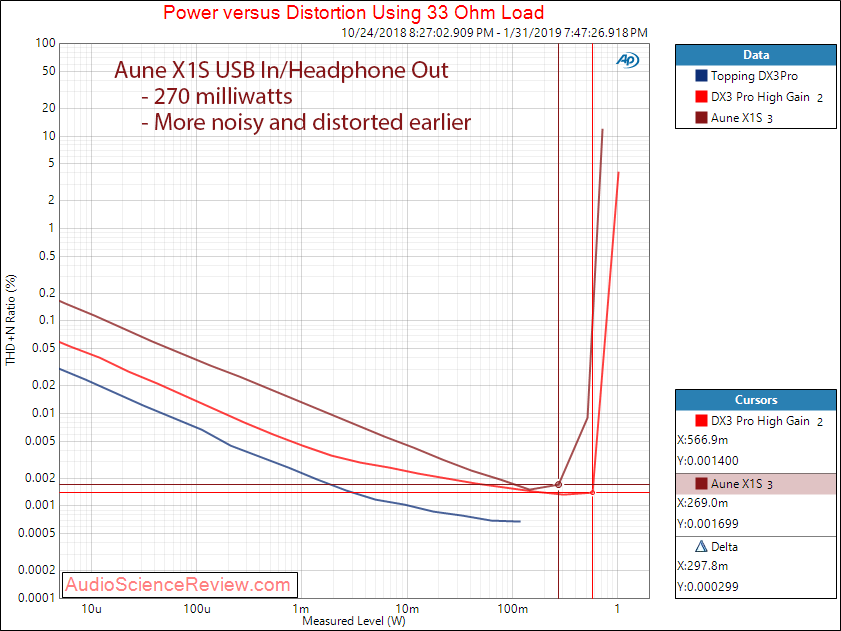
Task: Click the DX3 Pro High Gain cursor marker on graph
Action: point(593,493)
